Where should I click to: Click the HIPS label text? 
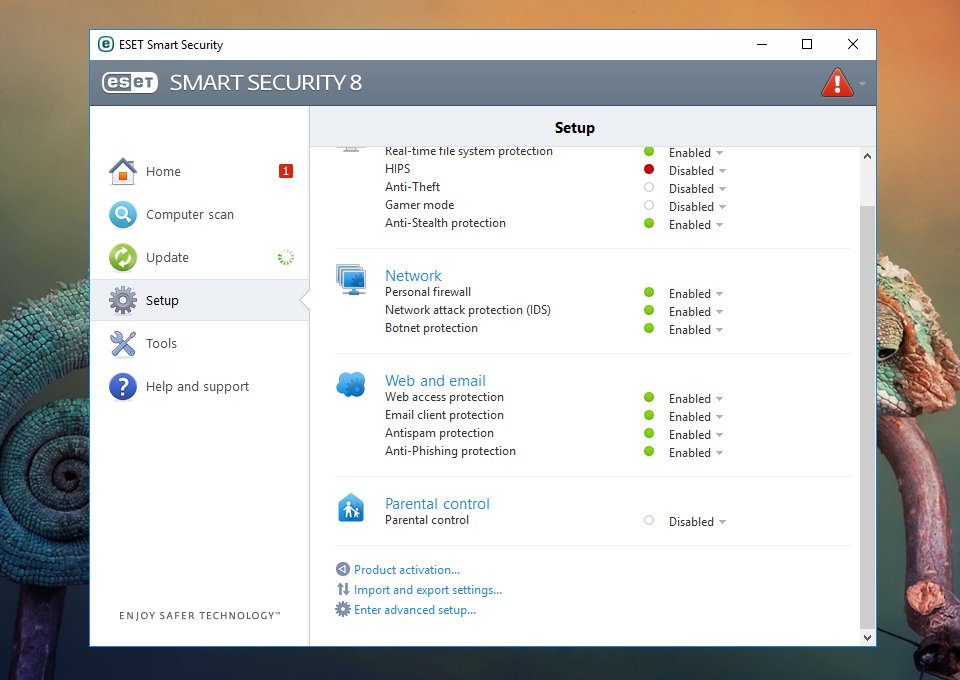[397, 169]
